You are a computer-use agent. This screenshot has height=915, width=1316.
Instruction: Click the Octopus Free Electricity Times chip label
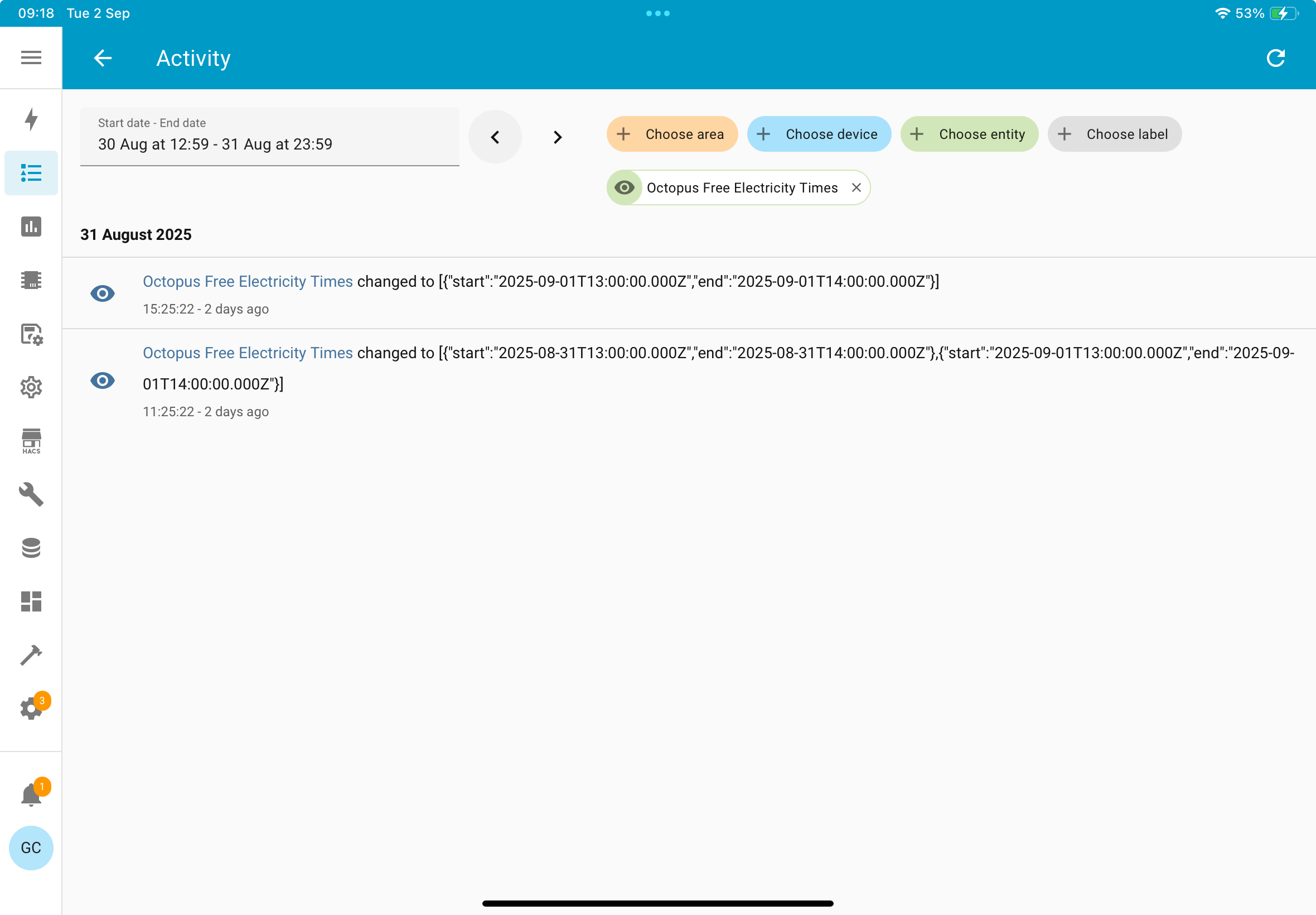pyautogui.click(x=742, y=188)
